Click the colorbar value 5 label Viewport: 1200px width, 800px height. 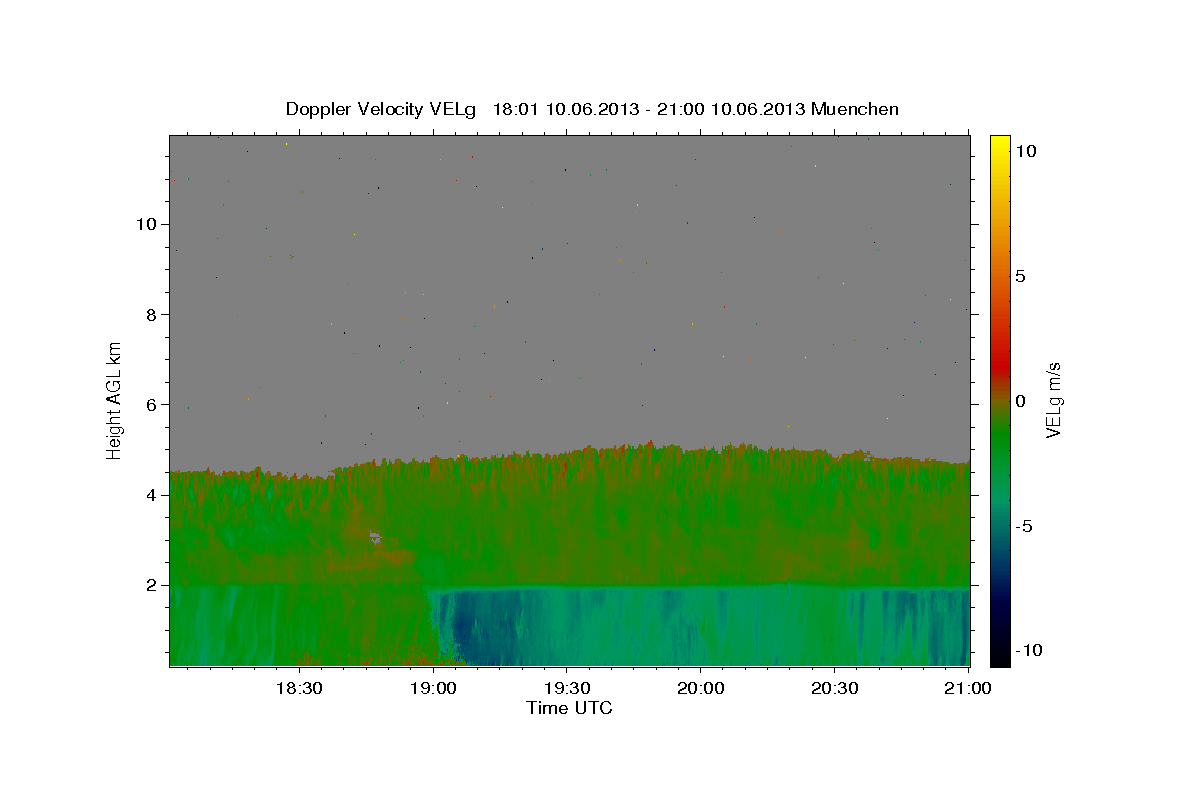1020,276
